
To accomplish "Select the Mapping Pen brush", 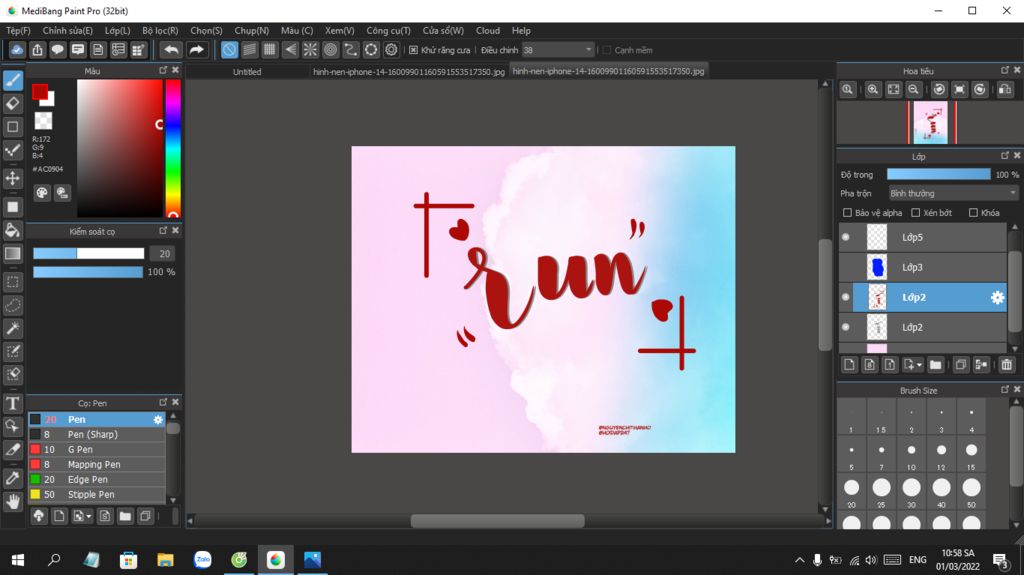I will (x=97, y=465).
